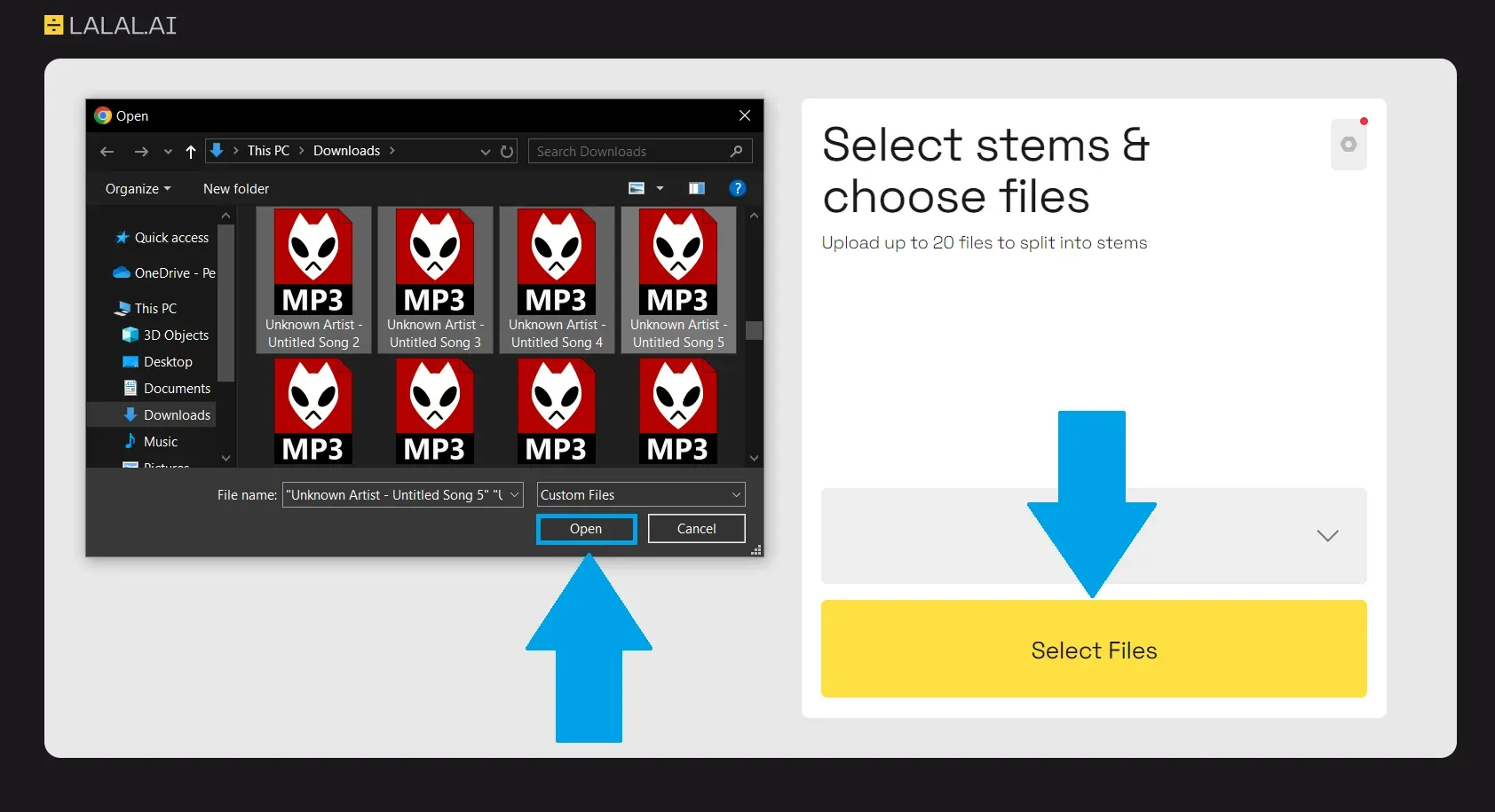Open the view options dropdown arrow
The width and height of the screenshot is (1495, 812).
point(660,188)
